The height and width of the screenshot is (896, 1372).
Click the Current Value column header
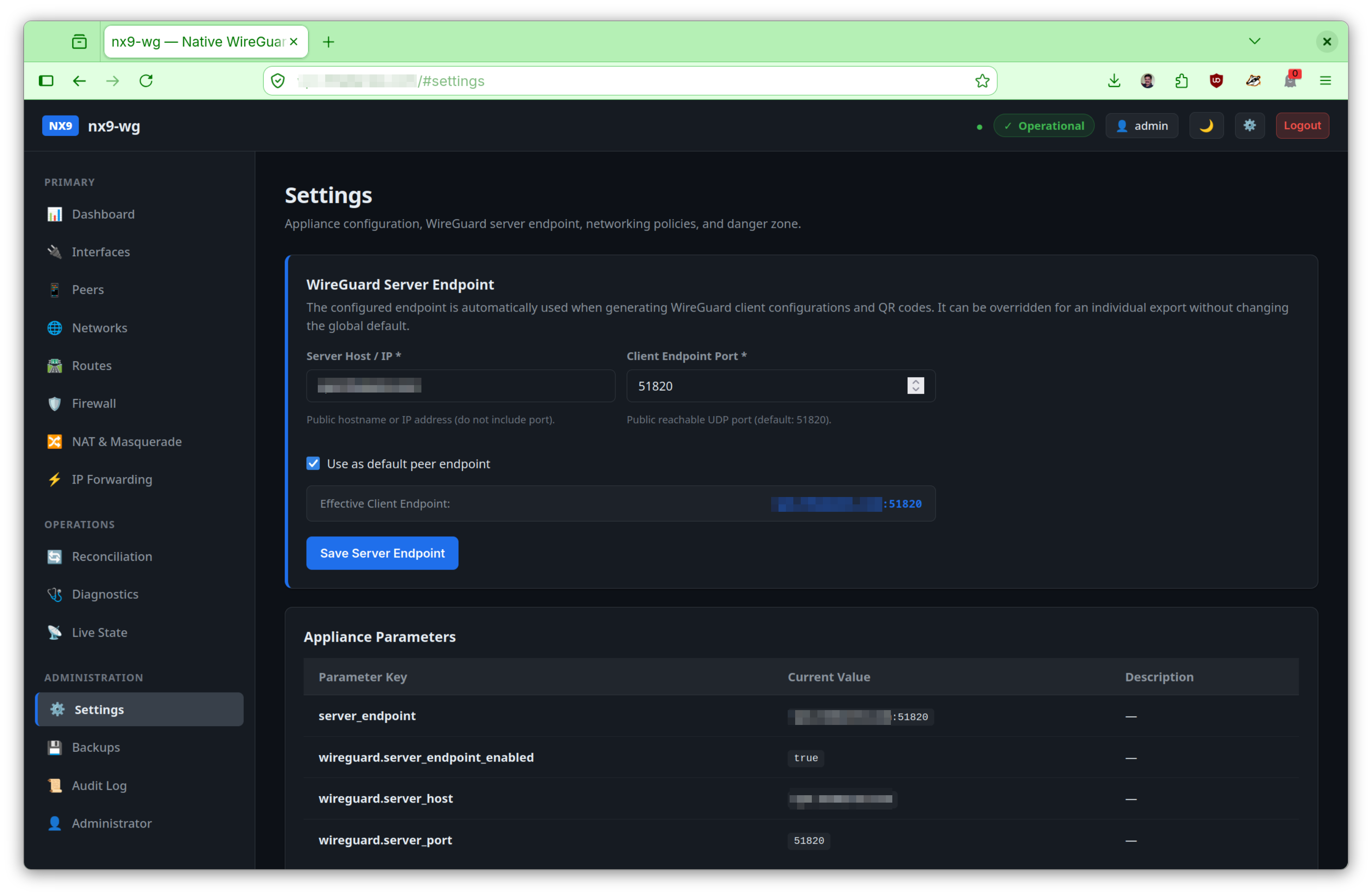[x=828, y=677]
